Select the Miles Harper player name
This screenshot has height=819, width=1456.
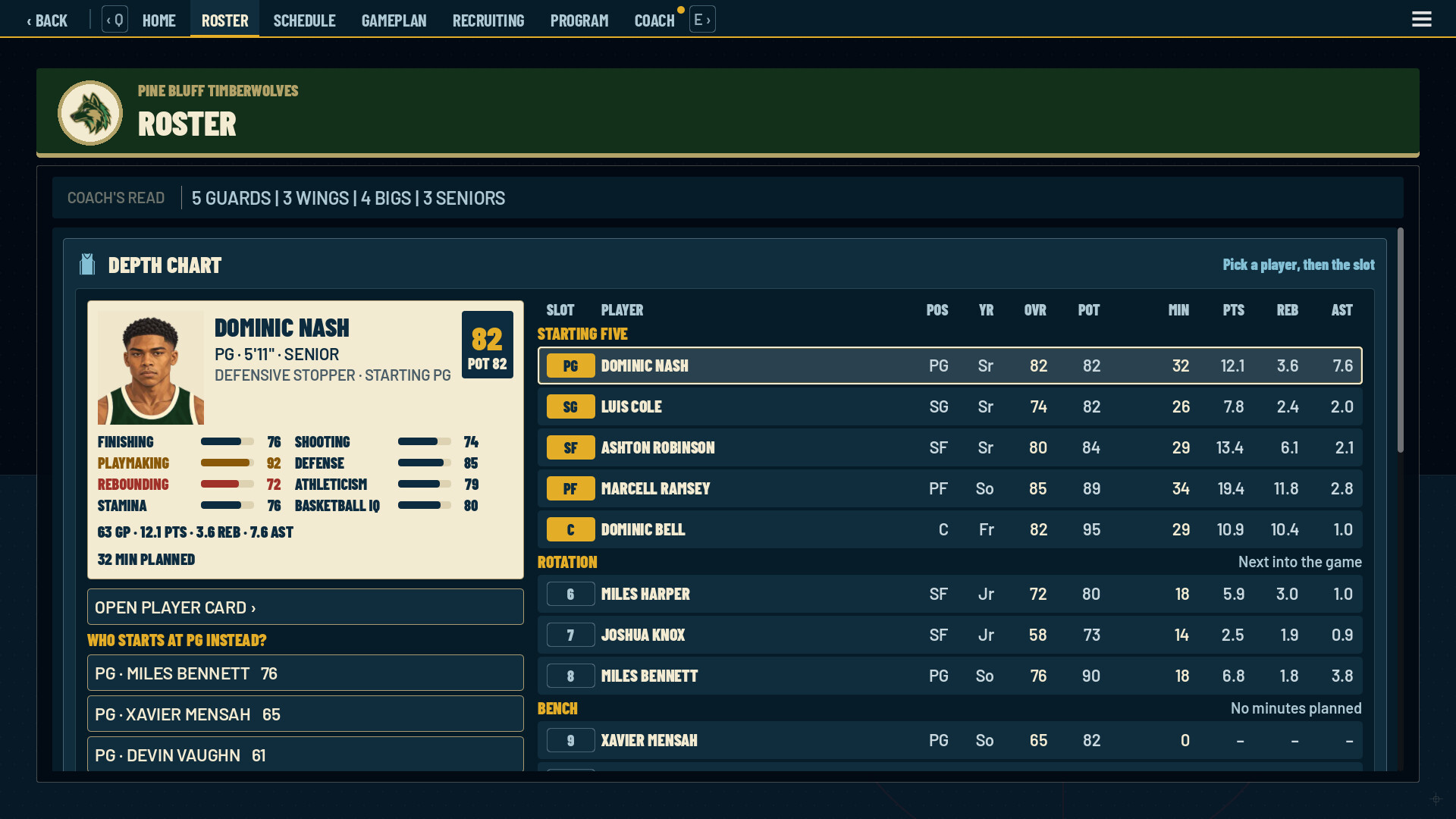645,595
